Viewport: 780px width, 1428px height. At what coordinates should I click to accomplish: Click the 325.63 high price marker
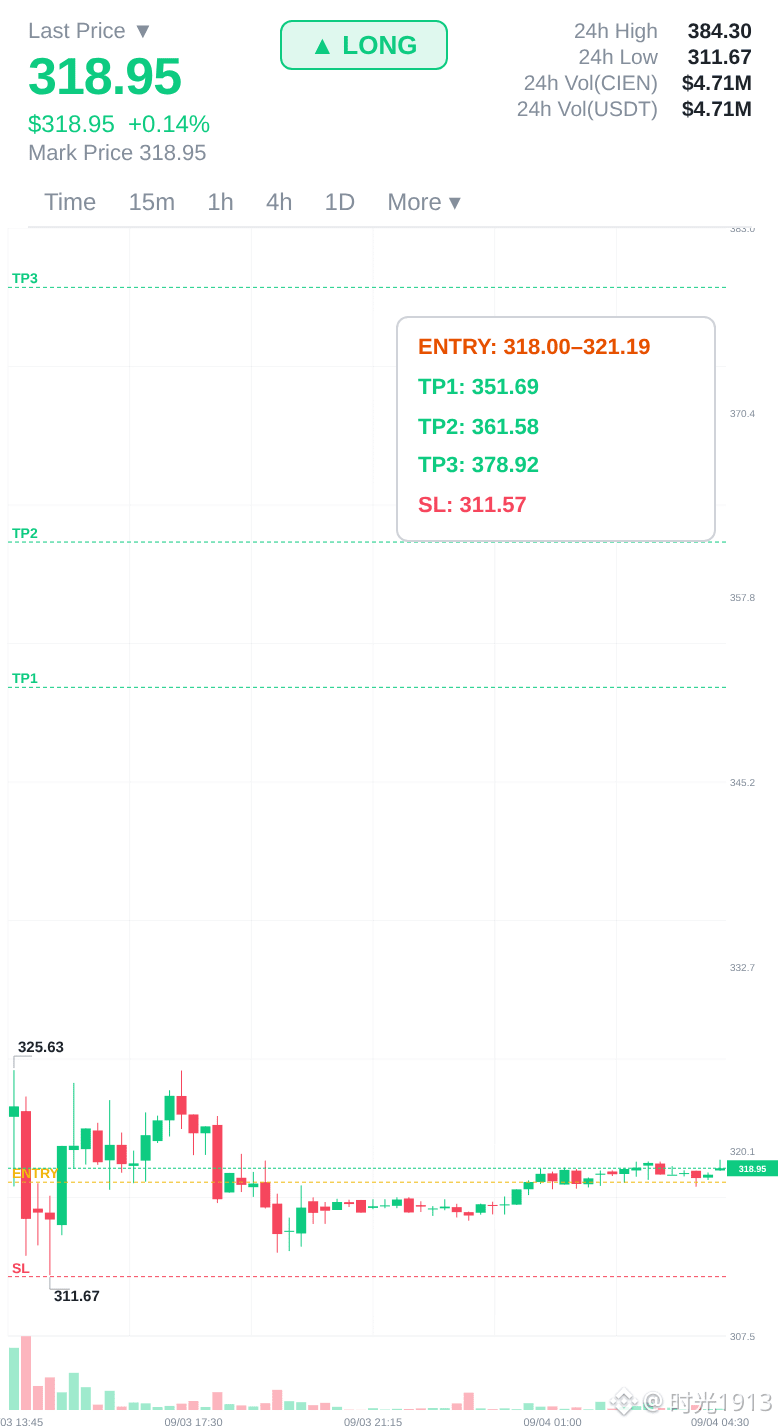tap(41, 1047)
